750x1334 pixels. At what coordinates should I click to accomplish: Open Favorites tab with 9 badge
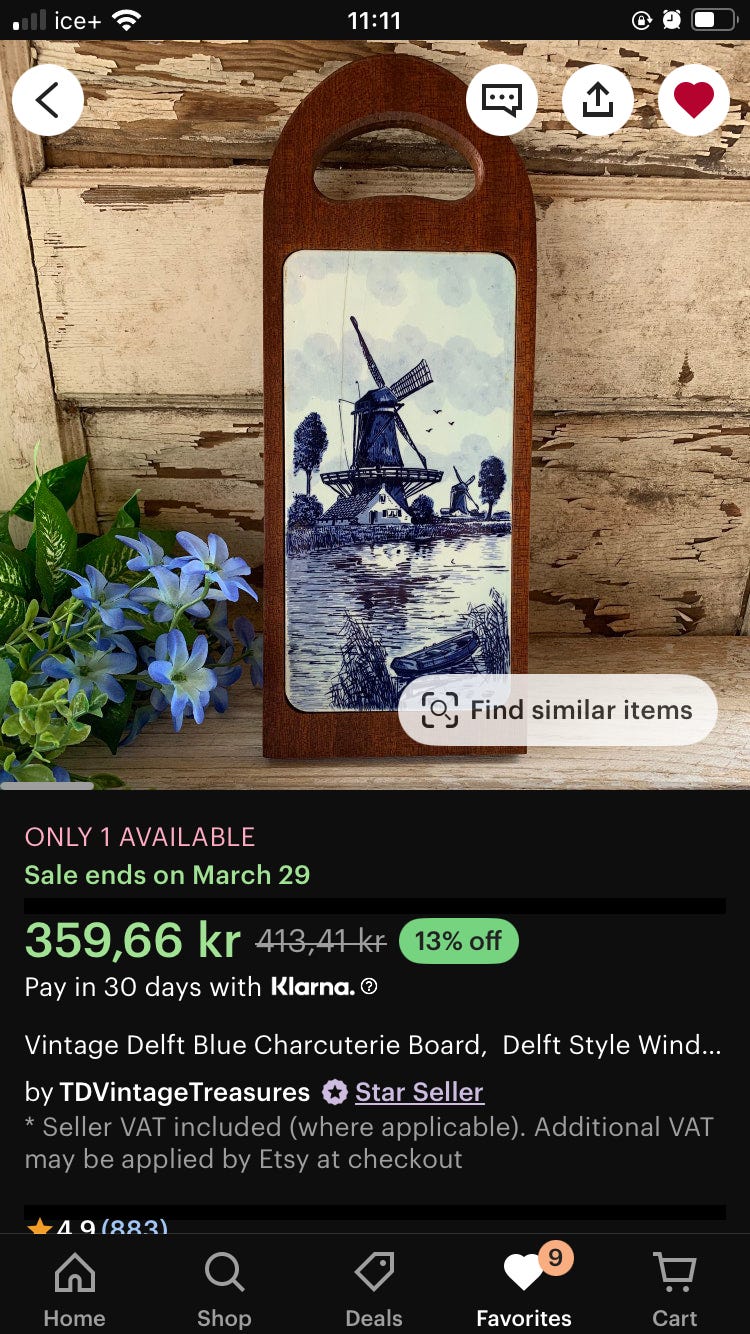524,1290
